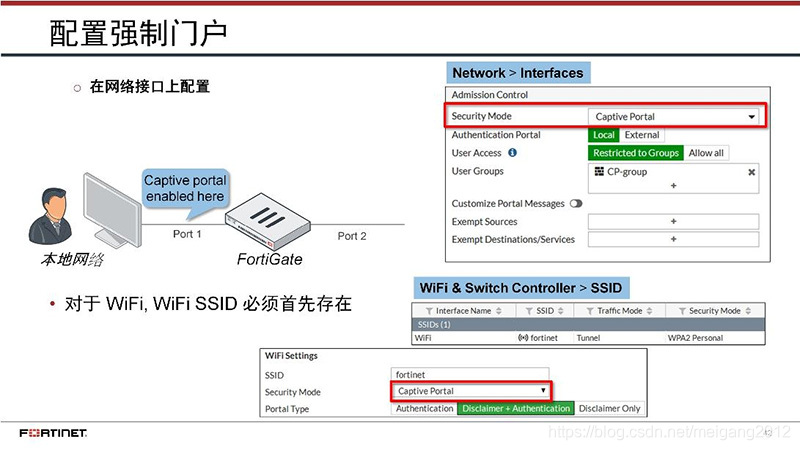Click the Network > Interfaces heading

[x=518, y=73]
